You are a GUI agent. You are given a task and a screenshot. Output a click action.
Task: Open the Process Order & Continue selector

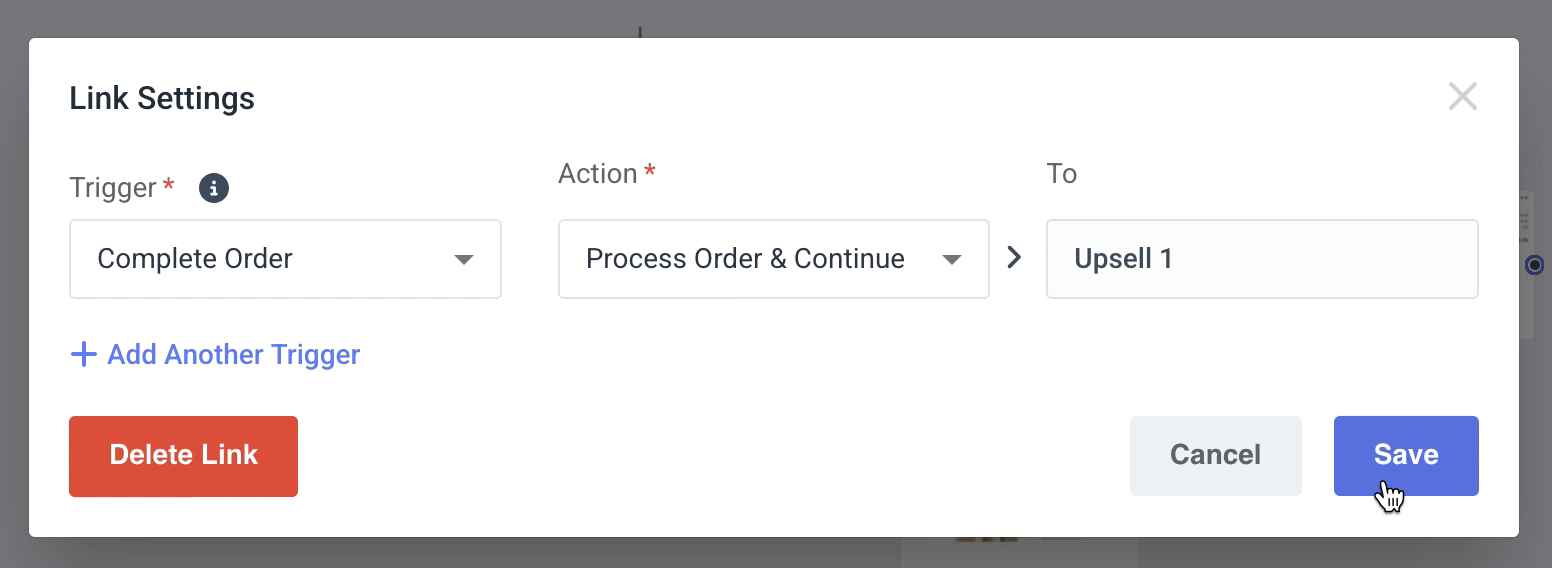click(773, 259)
